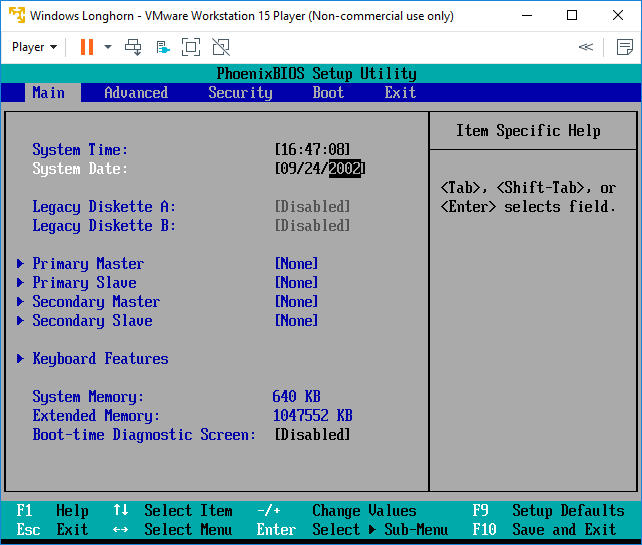
Task: Click the 1047552 KB Extended Memory value
Action: pos(312,416)
